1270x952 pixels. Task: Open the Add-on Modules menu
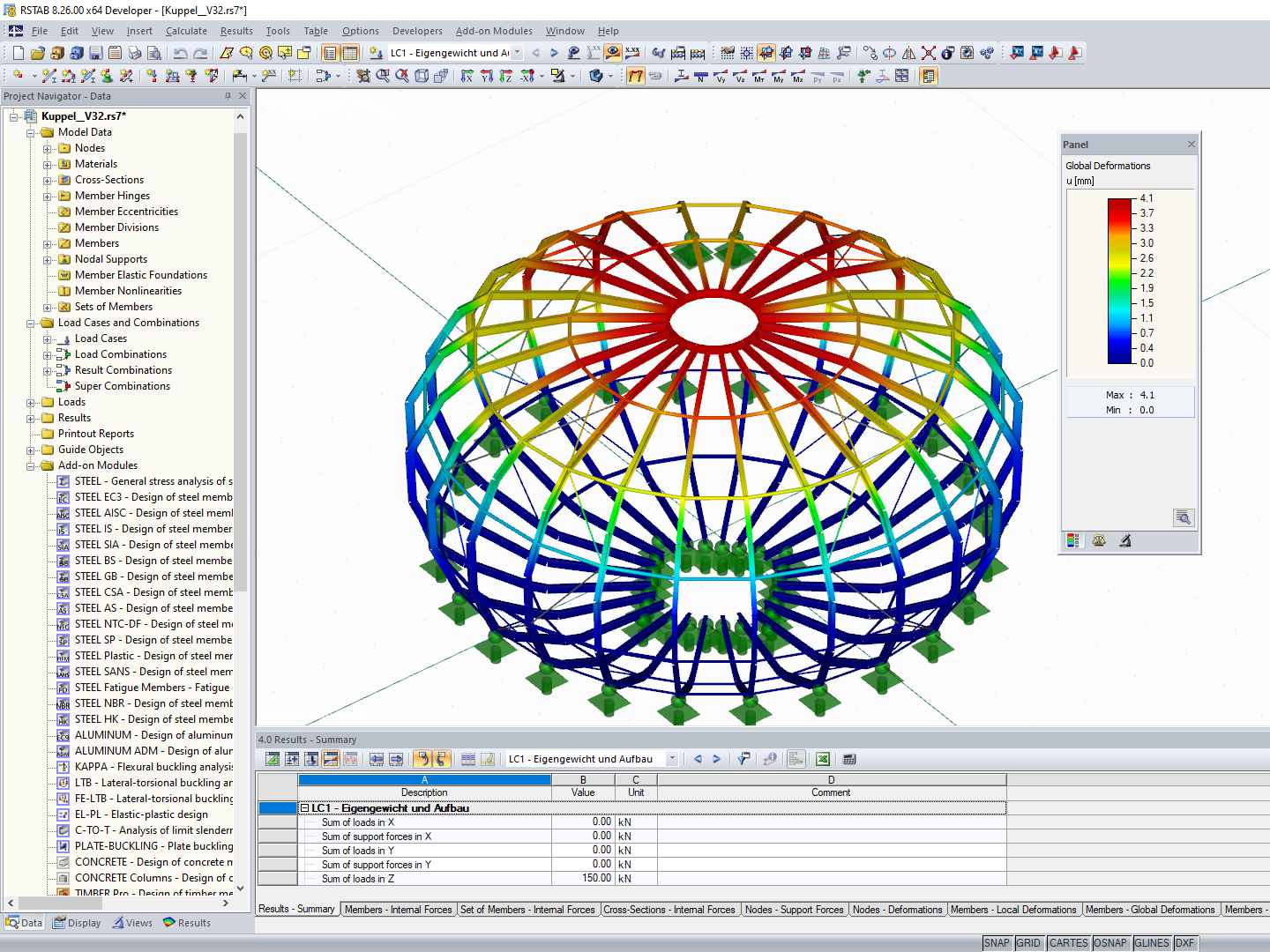494,31
